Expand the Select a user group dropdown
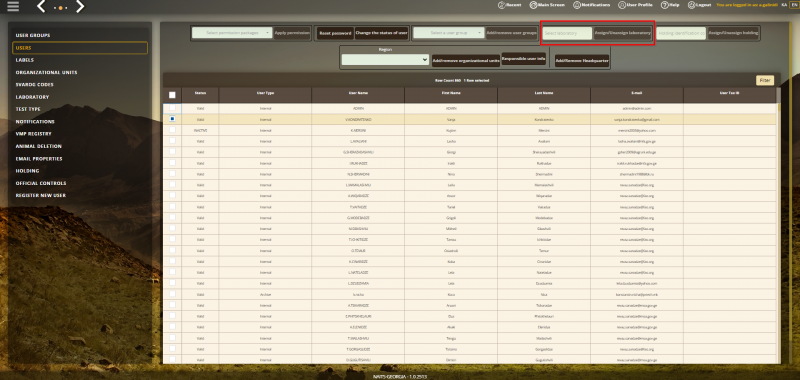 (448, 33)
